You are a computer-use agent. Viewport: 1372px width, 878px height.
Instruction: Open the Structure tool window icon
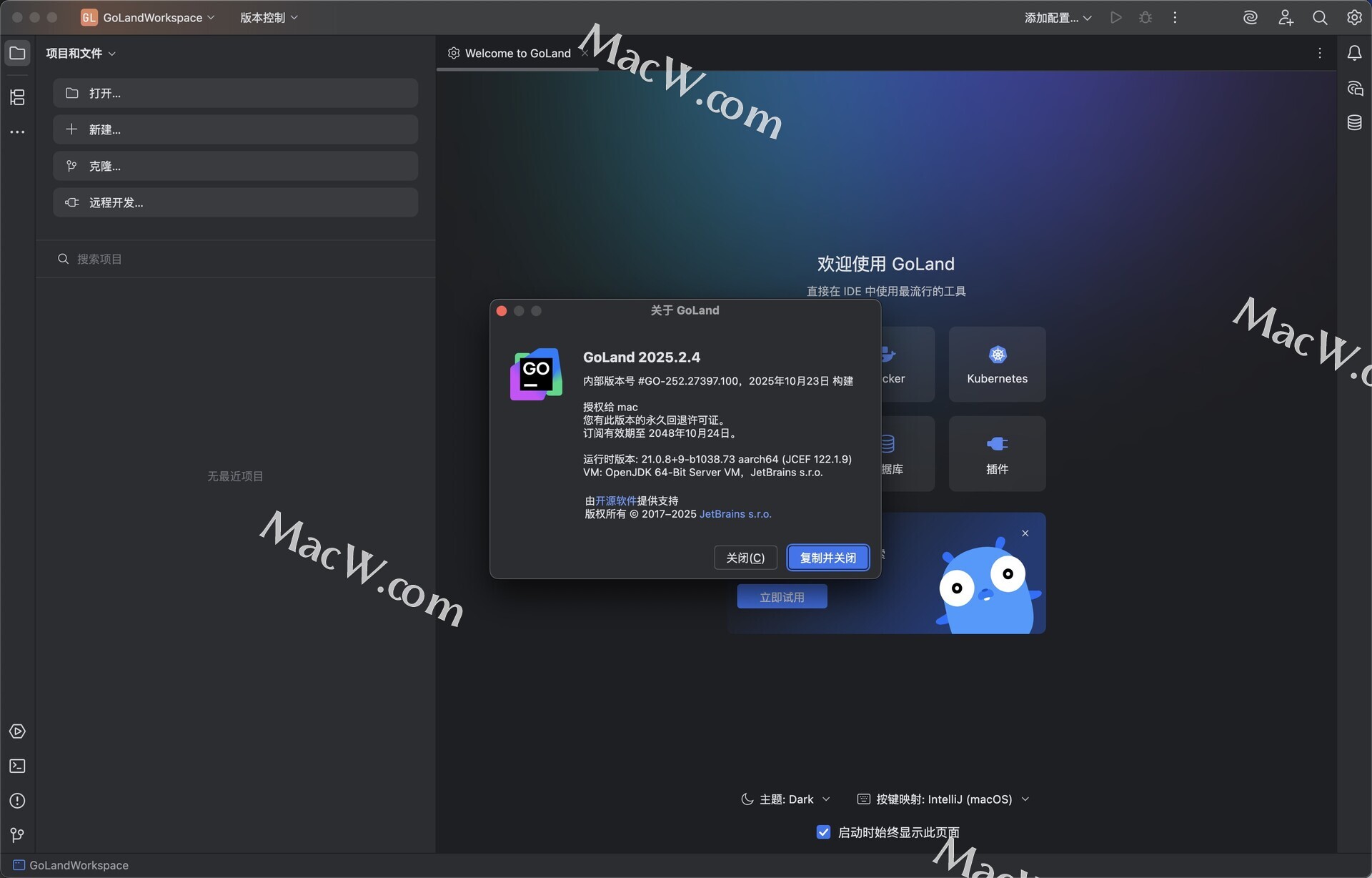pyautogui.click(x=17, y=97)
